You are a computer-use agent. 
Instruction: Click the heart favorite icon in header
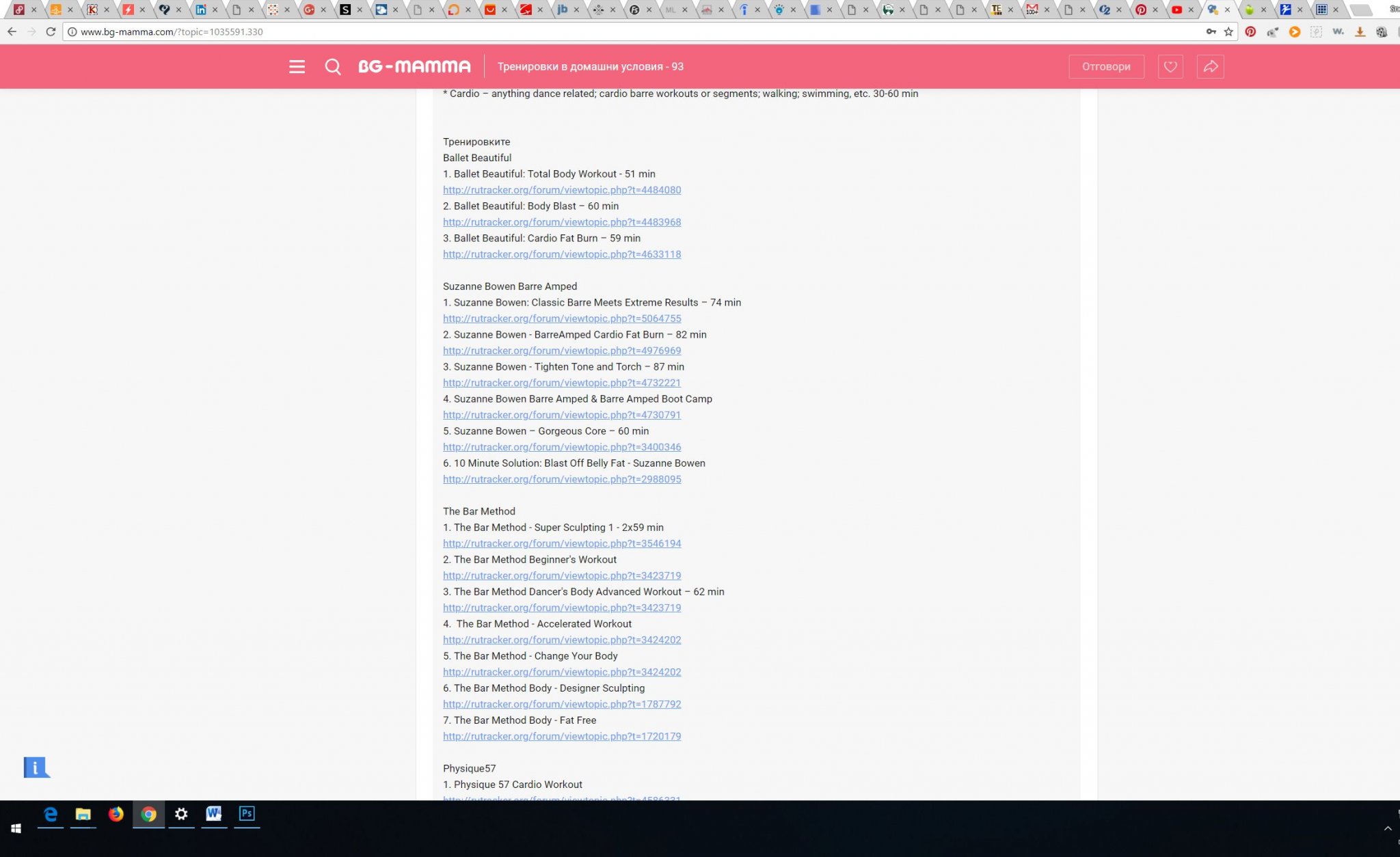1170,66
